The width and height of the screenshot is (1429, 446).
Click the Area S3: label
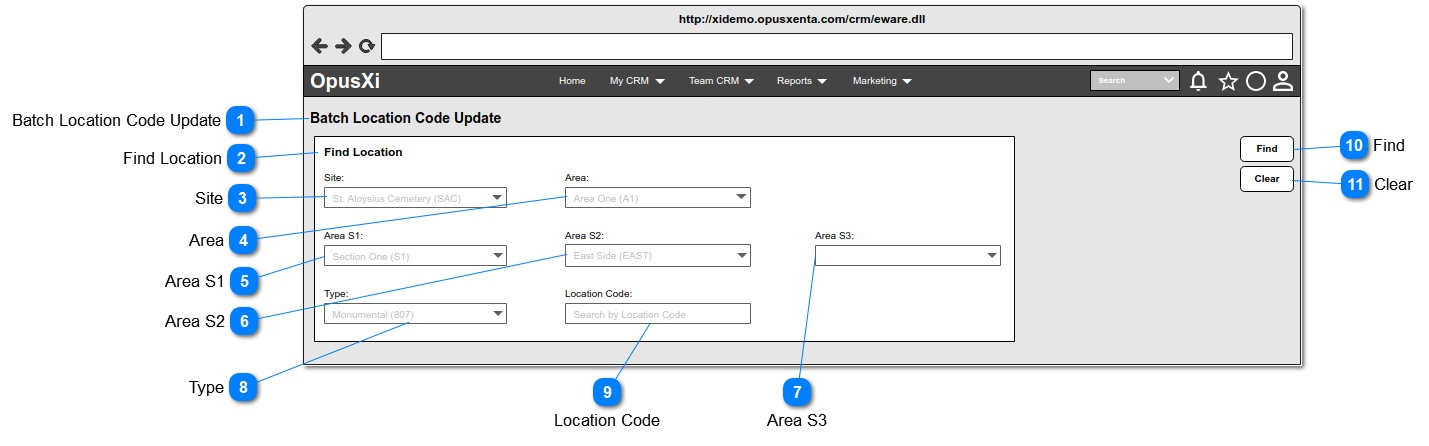834,236
